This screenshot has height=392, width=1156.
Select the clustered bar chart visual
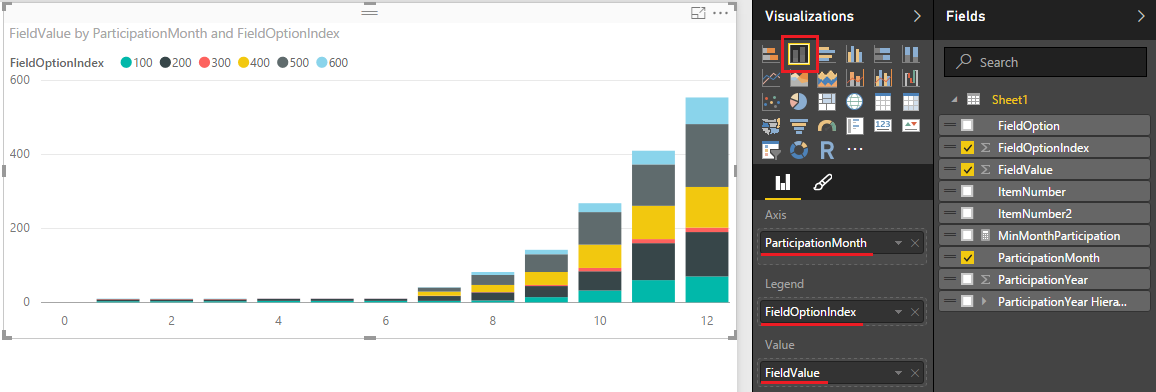[x=826, y=54]
